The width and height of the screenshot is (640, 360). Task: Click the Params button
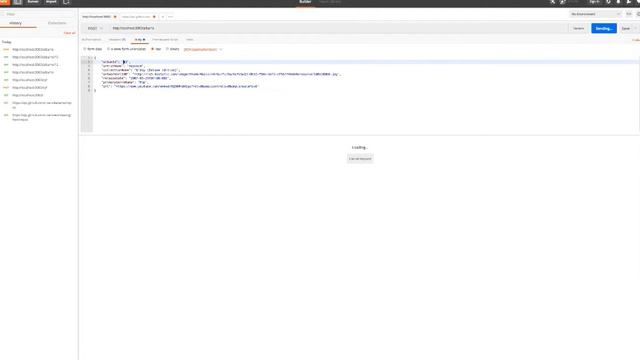[x=578, y=29]
